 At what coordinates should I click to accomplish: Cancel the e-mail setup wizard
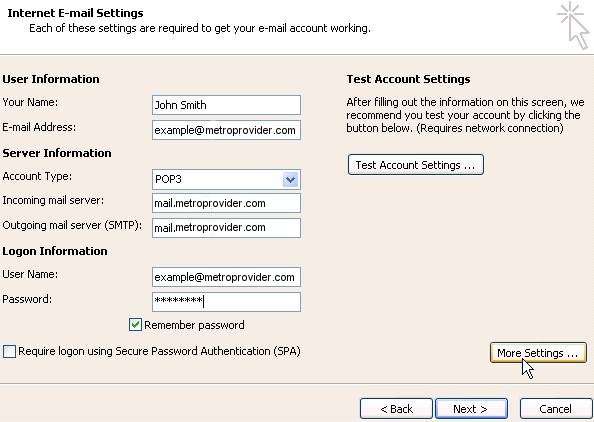coord(556,409)
